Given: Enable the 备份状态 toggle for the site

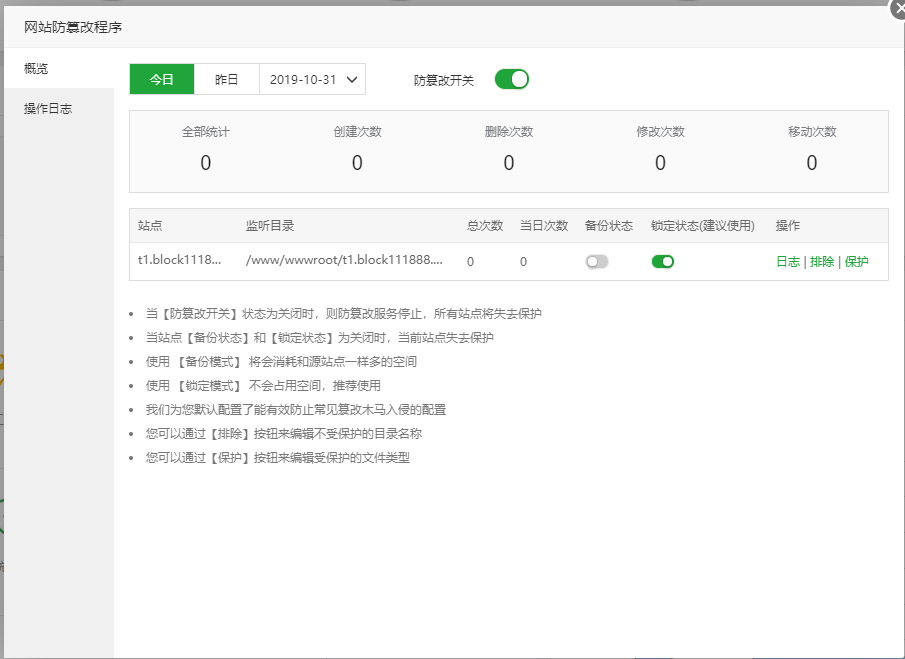Looking at the screenshot, I should (x=597, y=260).
